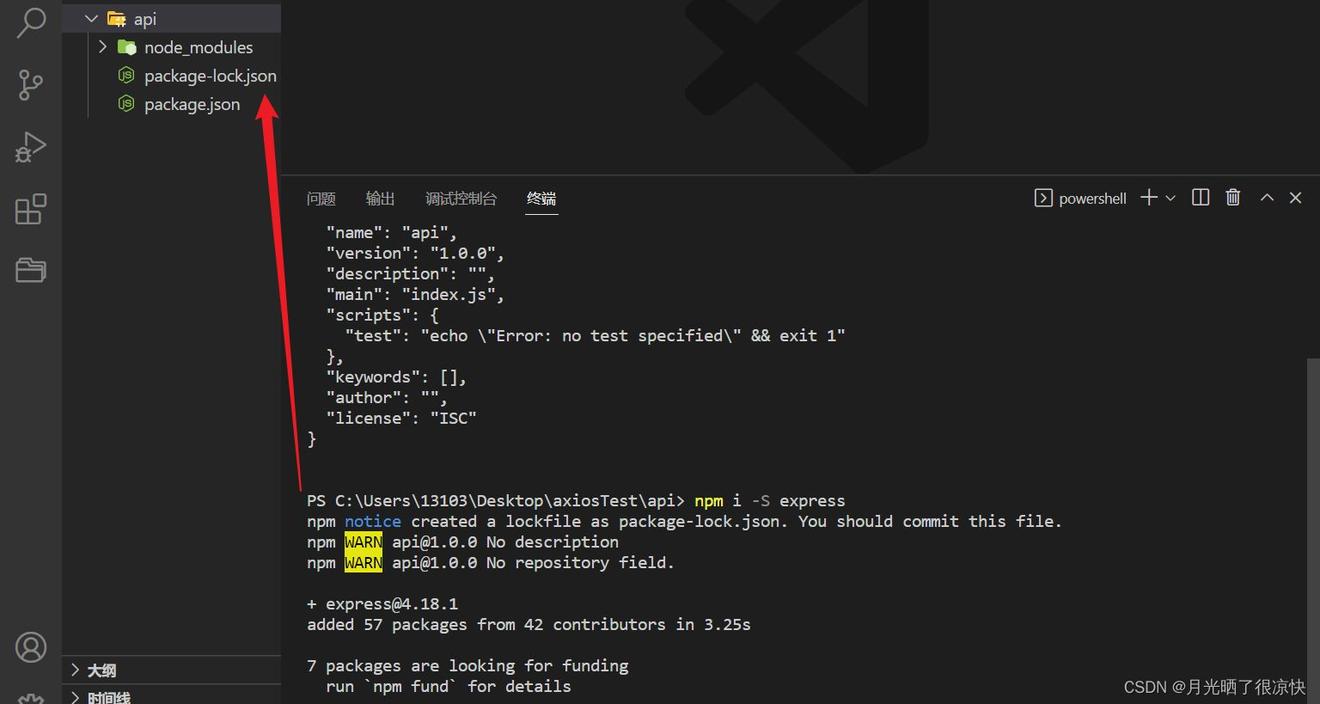Open package-lock.json in the explorer

[209, 76]
